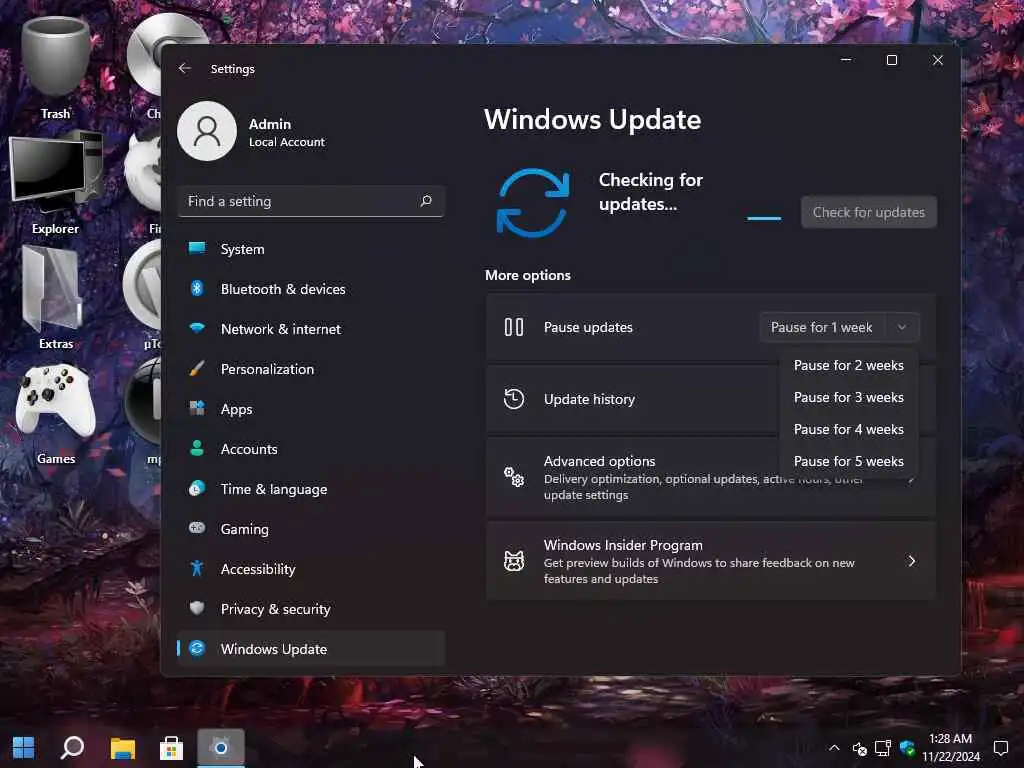Click the Check for updates button
Image resolution: width=1024 pixels, height=768 pixels.
(869, 212)
